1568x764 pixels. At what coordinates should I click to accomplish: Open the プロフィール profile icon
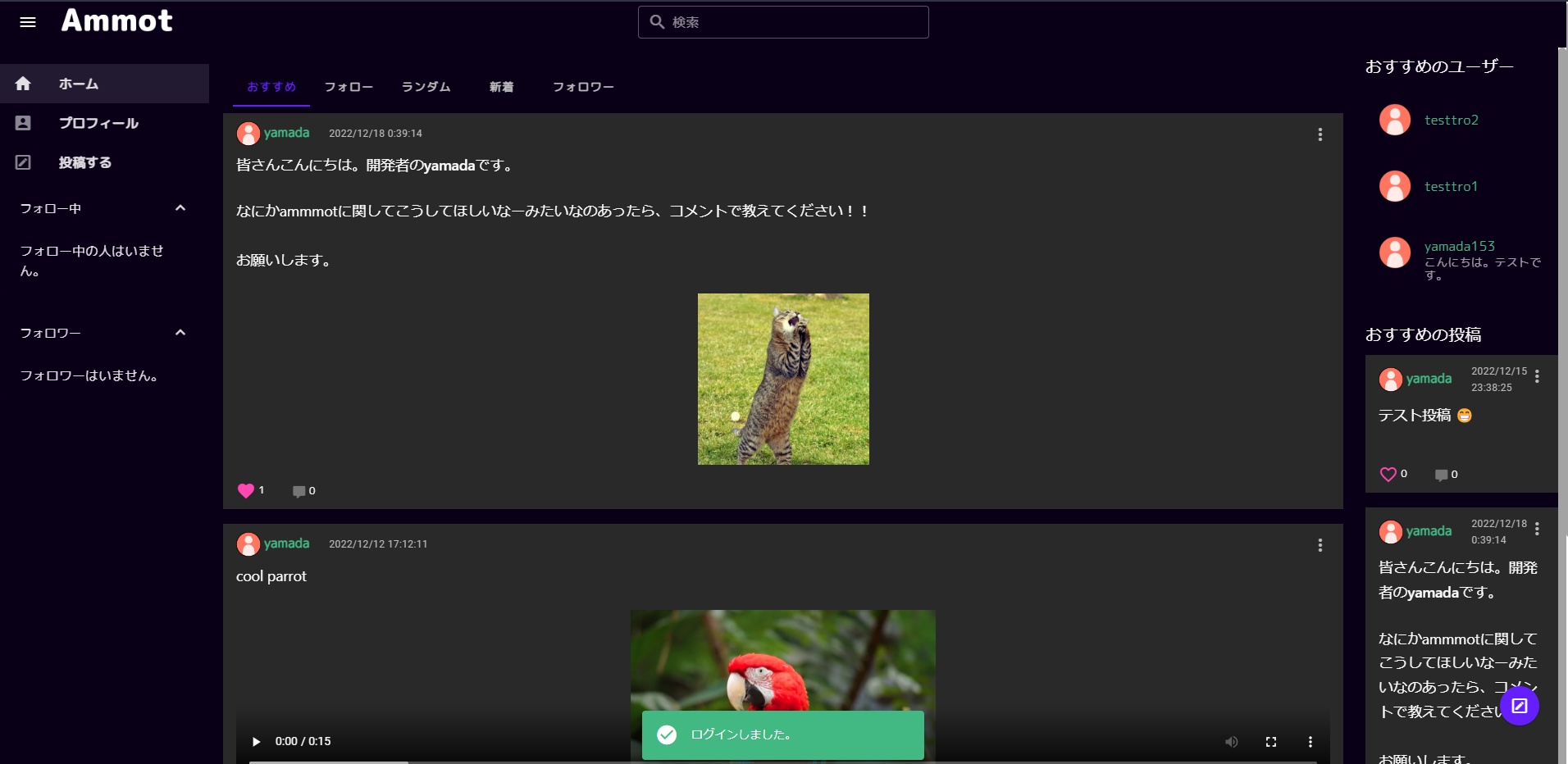click(23, 122)
